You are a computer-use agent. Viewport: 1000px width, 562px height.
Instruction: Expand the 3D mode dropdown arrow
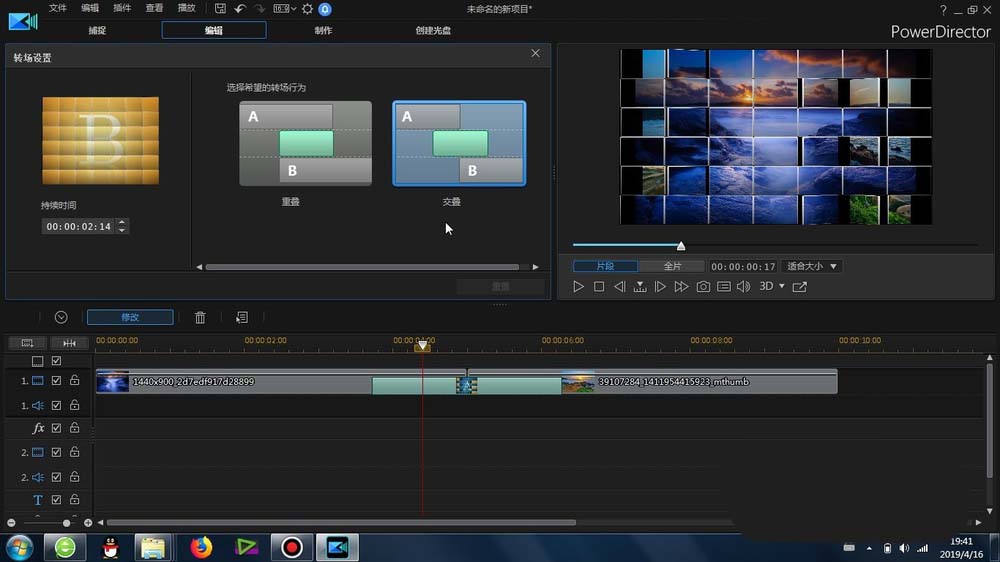coord(782,287)
